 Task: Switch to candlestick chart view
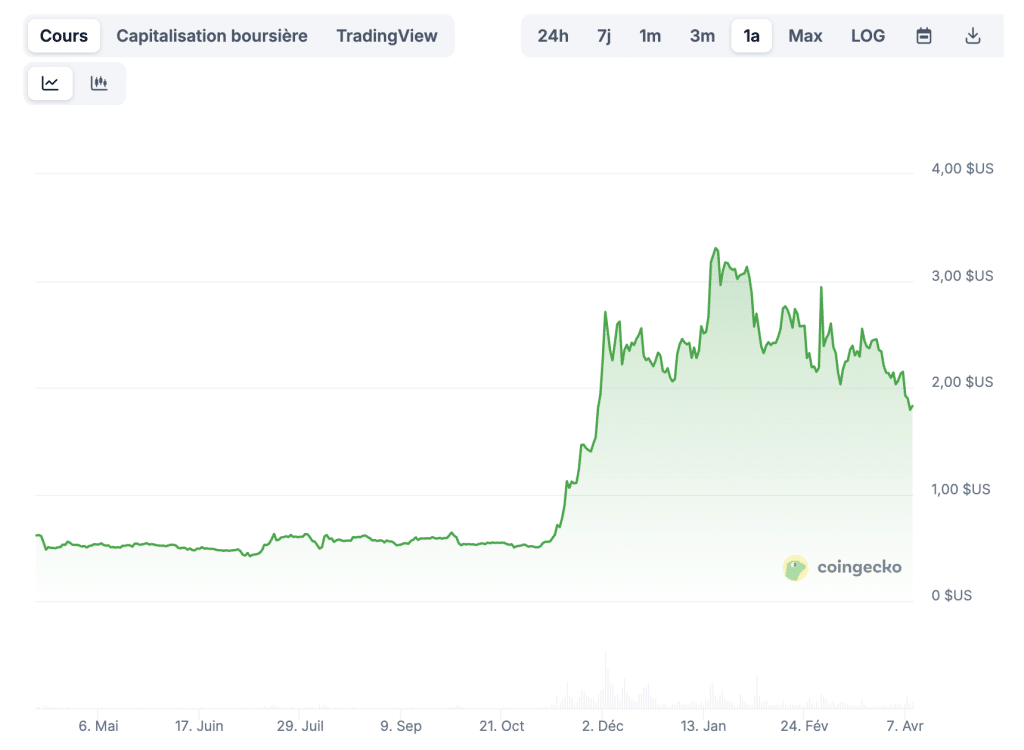pyautogui.click(x=99, y=83)
